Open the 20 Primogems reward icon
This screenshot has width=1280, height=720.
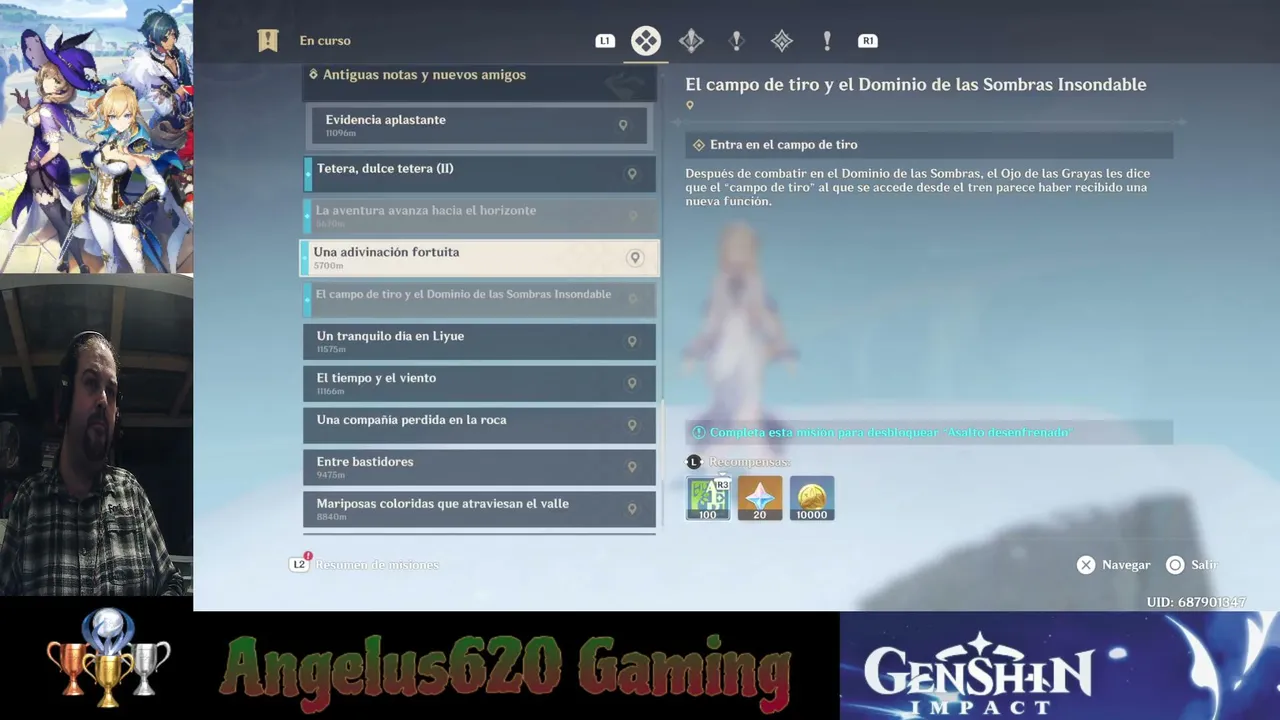(760, 498)
